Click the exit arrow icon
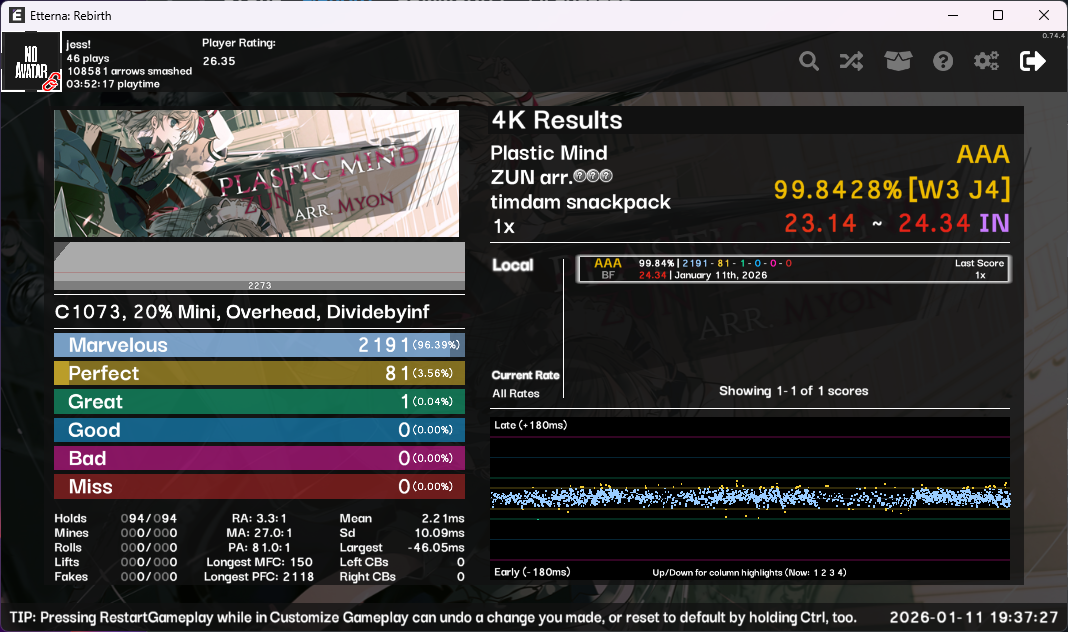Image resolution: width=1068 pixels, height=632 pixels. [1032, 61]
